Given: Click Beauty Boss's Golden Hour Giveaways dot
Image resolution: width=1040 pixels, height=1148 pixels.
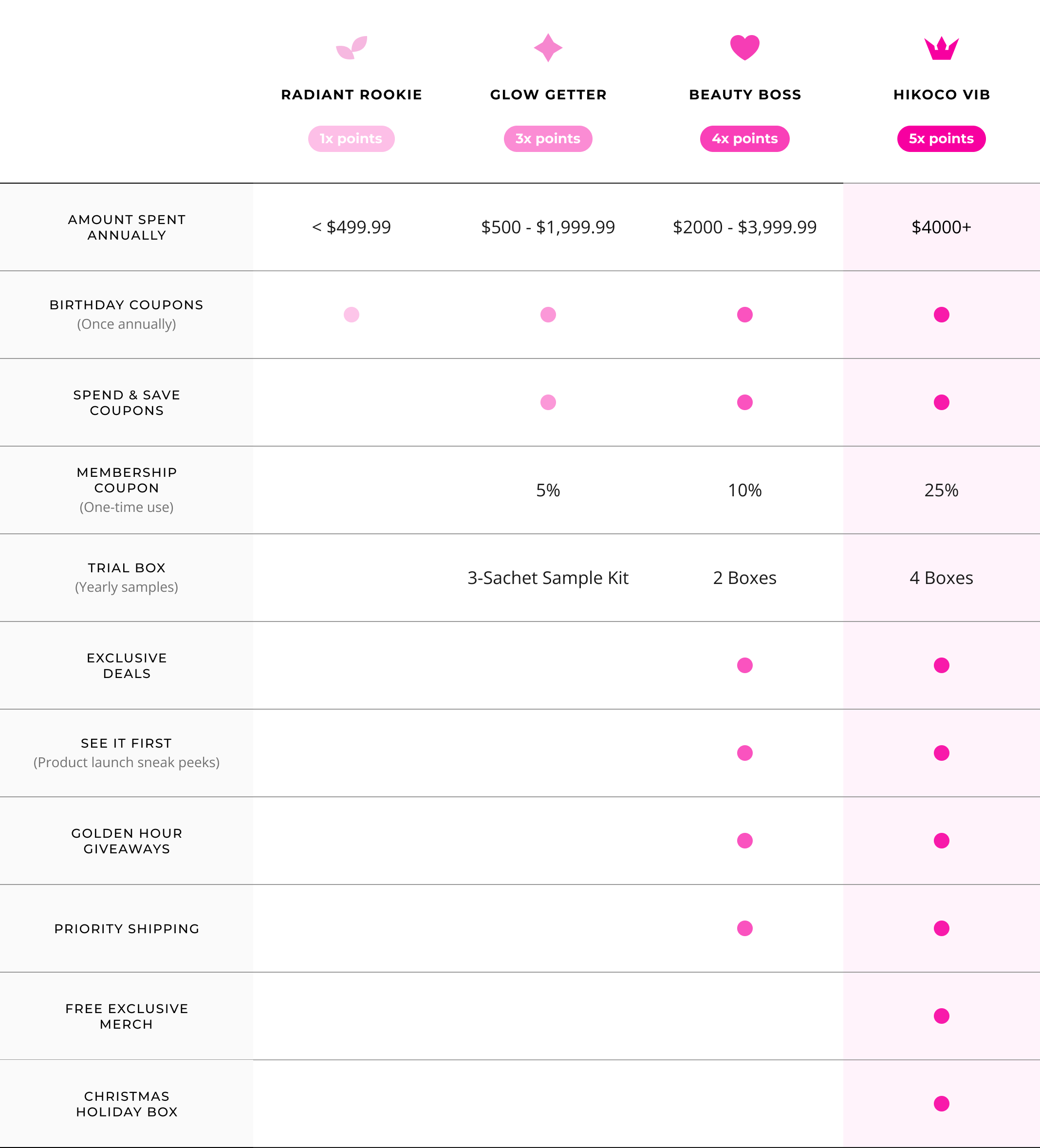Looking at the screenshot, I should 744,841.
